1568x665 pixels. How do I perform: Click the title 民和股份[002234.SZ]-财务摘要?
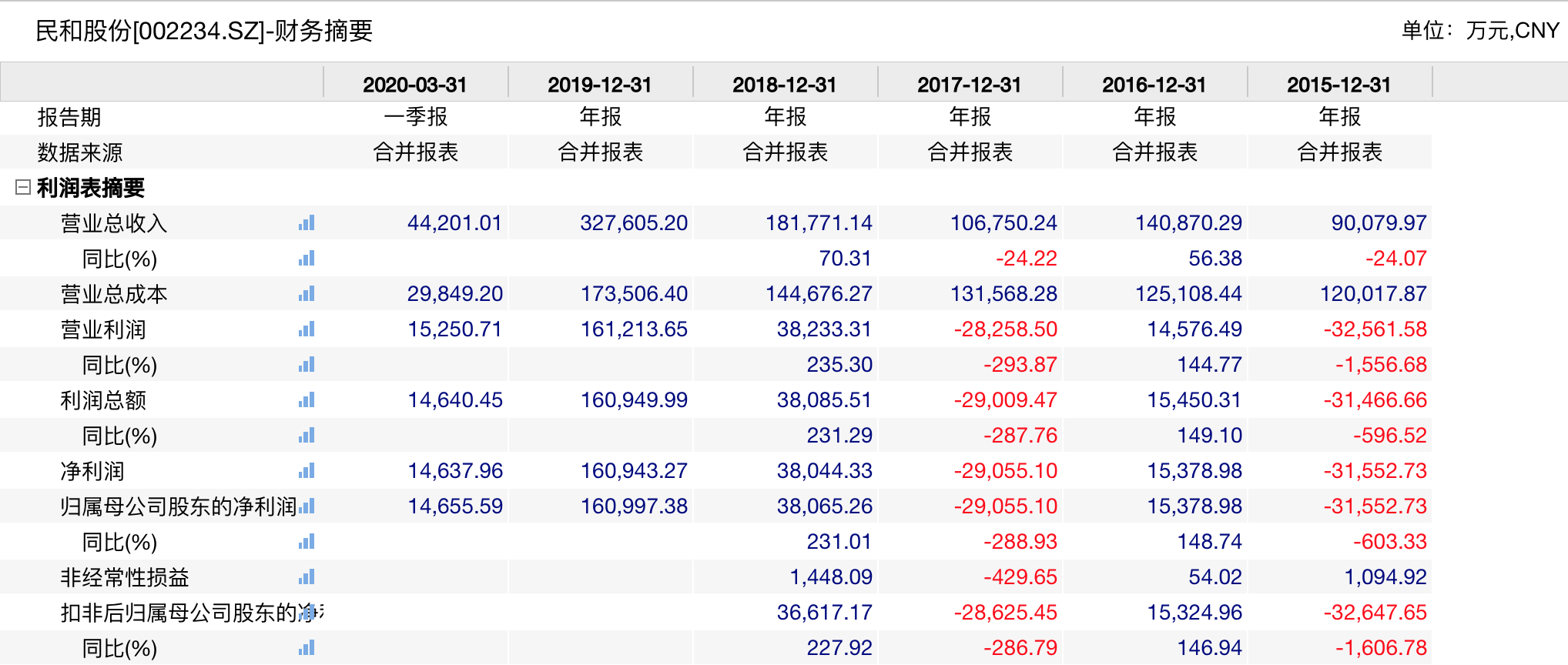tap(204, 31)
